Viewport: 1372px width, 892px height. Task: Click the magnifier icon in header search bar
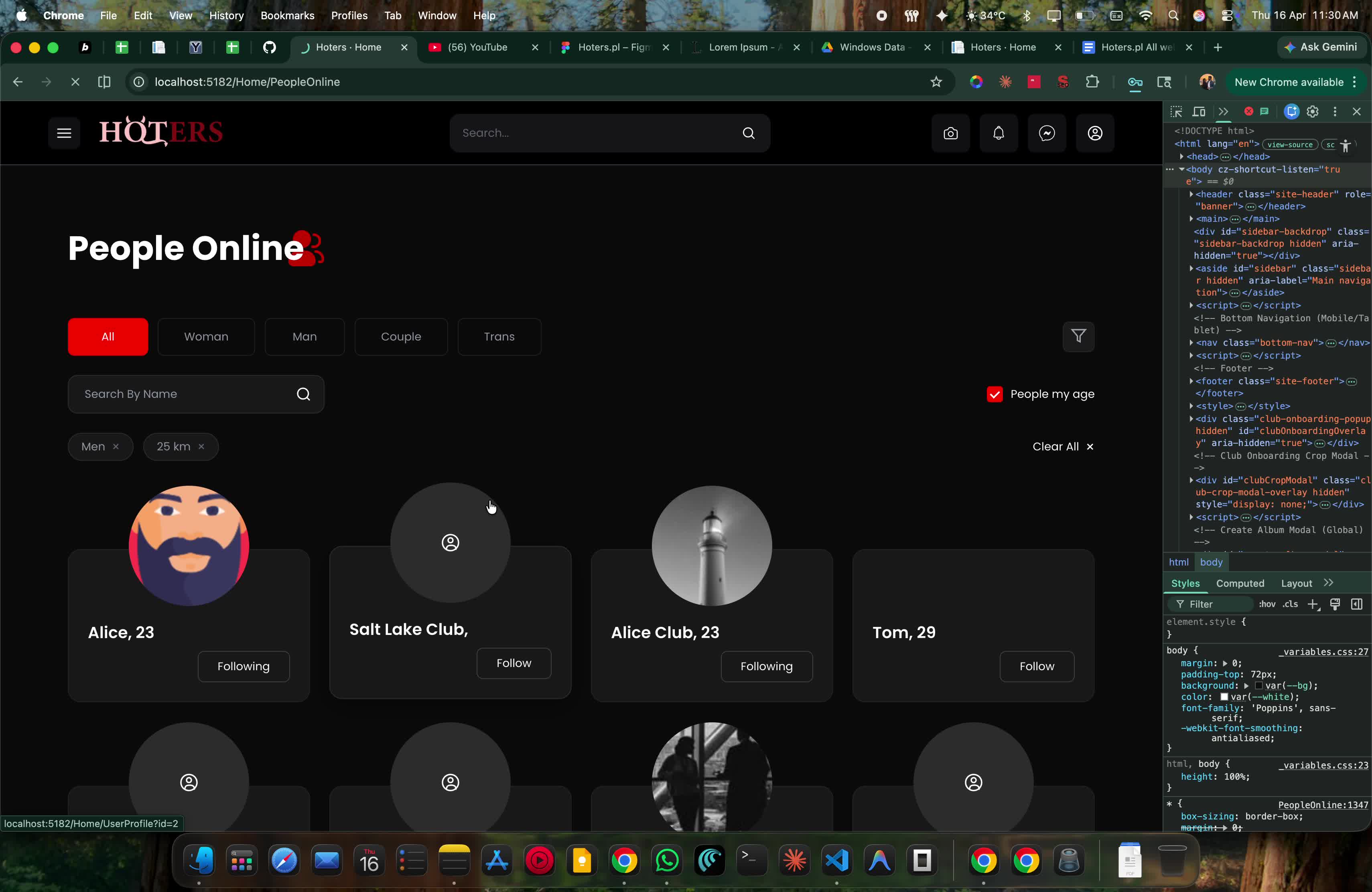coord(749,133)
